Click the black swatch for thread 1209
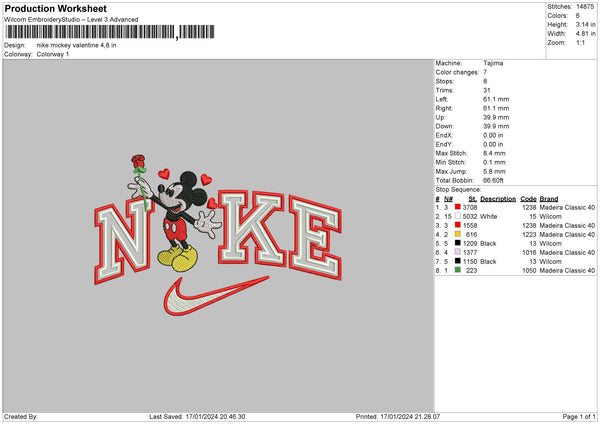The width and height of the screenshot is (600, 424). 457,243
